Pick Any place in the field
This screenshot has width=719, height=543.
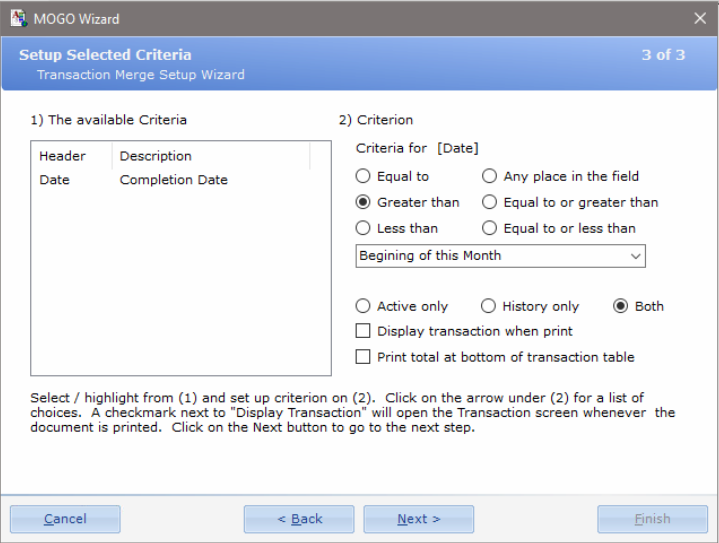489,176
